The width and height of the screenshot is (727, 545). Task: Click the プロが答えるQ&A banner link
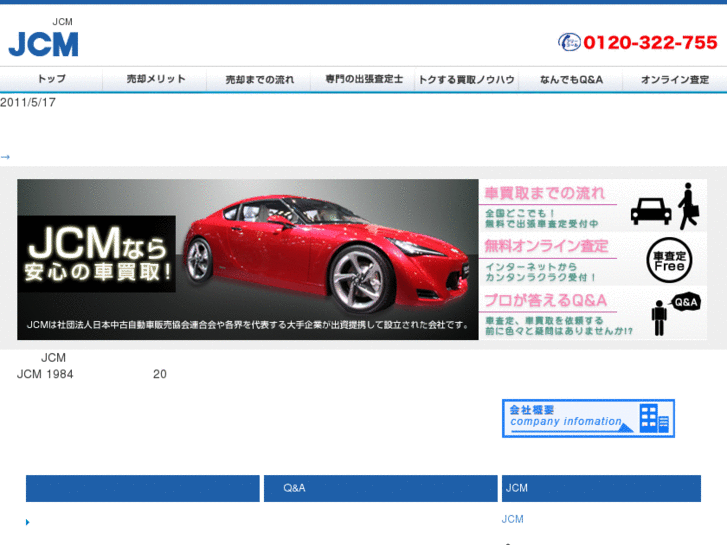(x=593, y=313)
